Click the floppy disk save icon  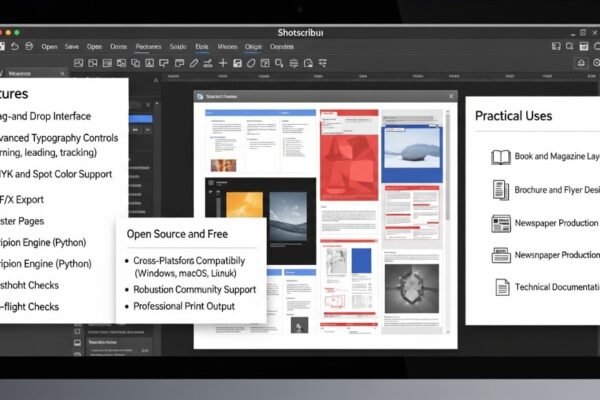237,63
